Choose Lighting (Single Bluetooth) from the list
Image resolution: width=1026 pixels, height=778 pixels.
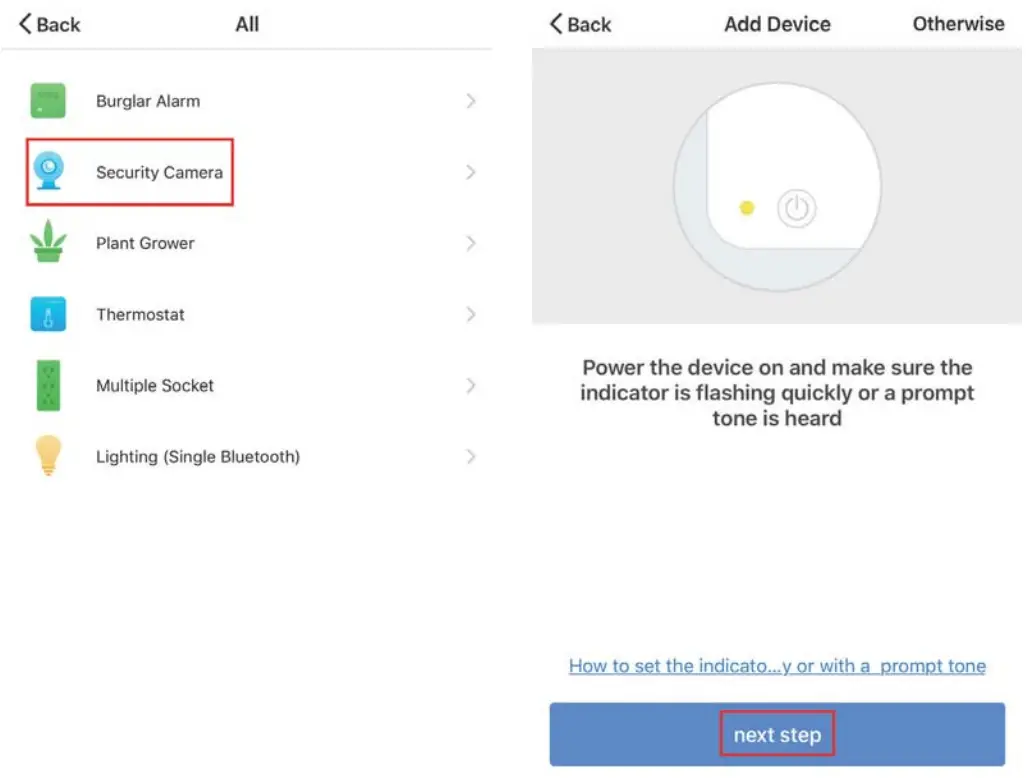198,457
